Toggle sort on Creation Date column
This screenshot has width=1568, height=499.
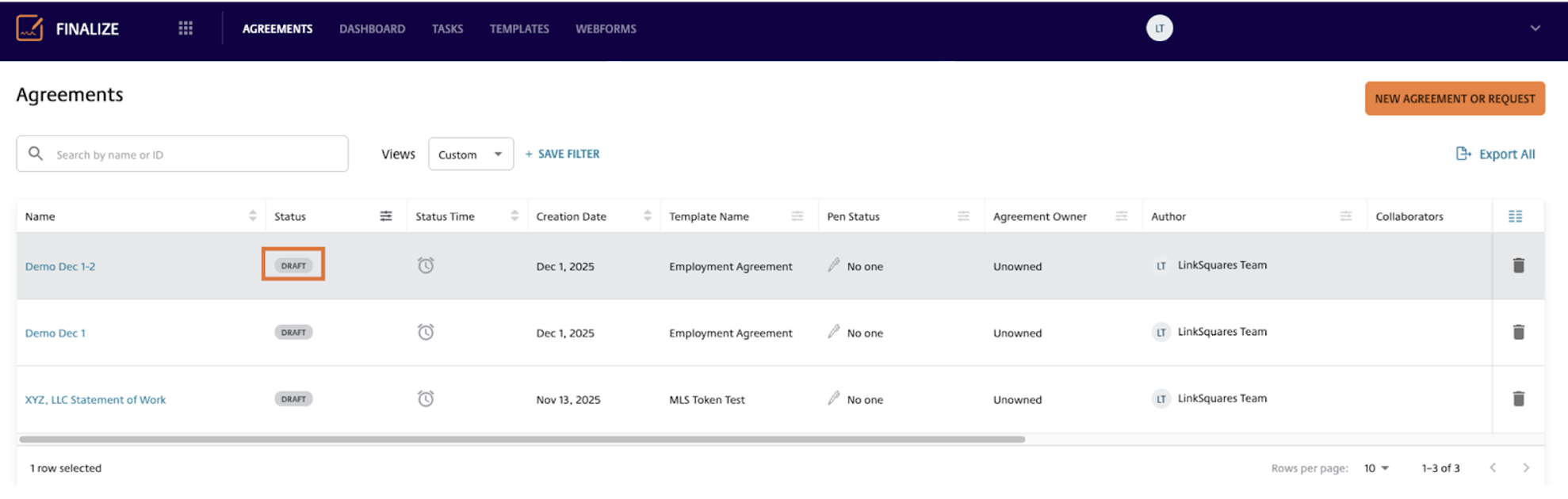tap(647, 216)
